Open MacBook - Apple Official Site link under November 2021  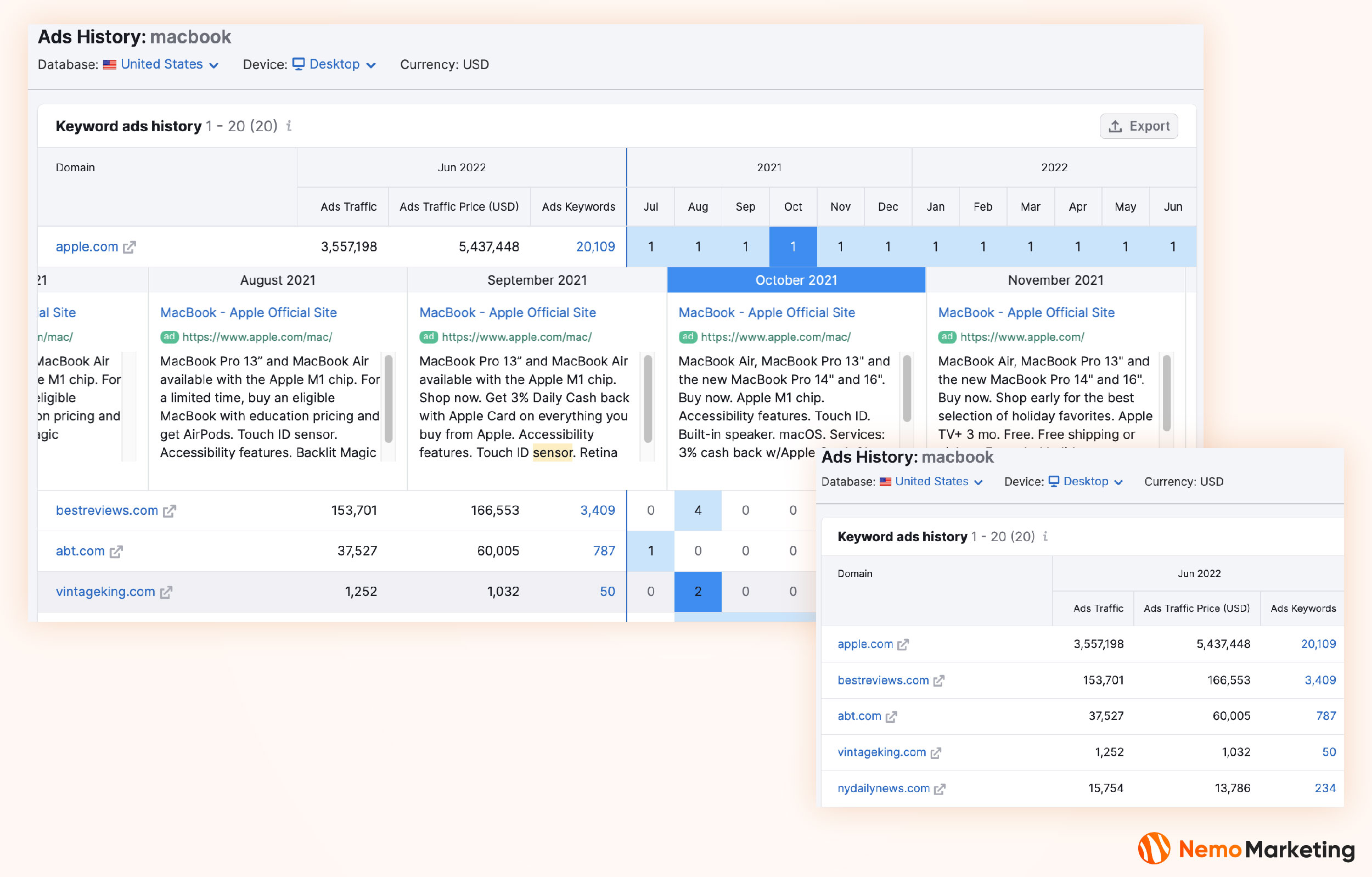1026,312
